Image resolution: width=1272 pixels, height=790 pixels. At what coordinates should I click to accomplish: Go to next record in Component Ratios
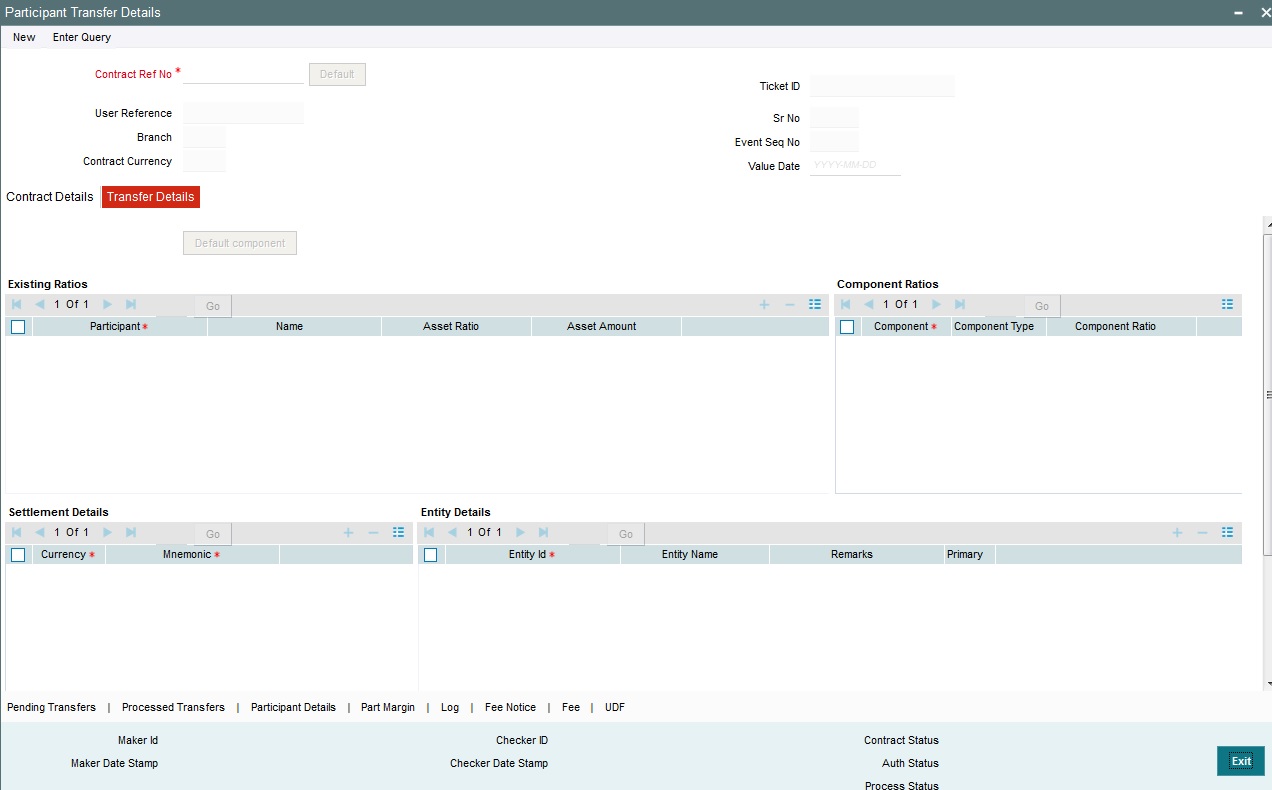[x=936, y=304]
